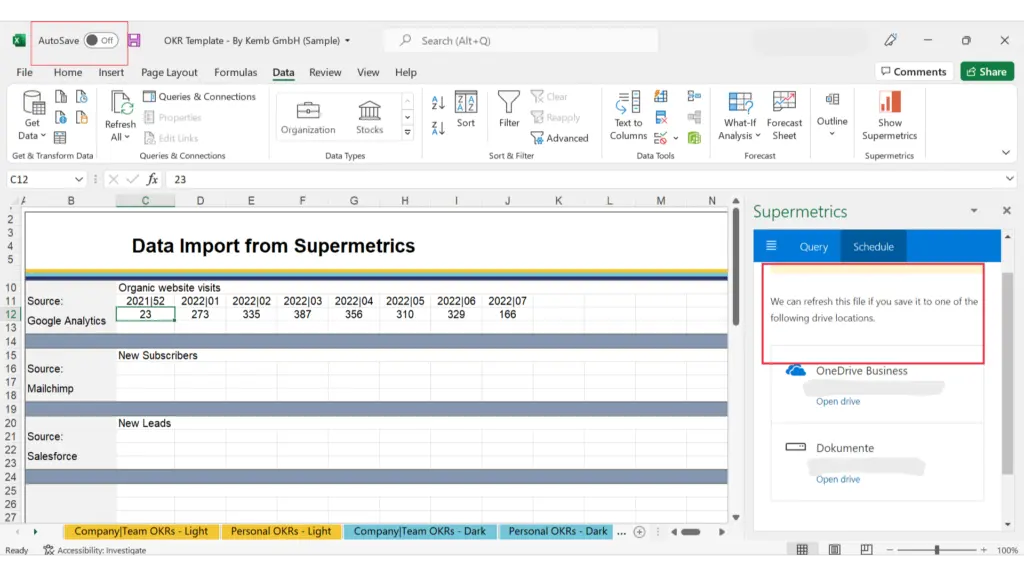Click From Table/Range icon
1024x576 pixels.
tap(60, 138)
